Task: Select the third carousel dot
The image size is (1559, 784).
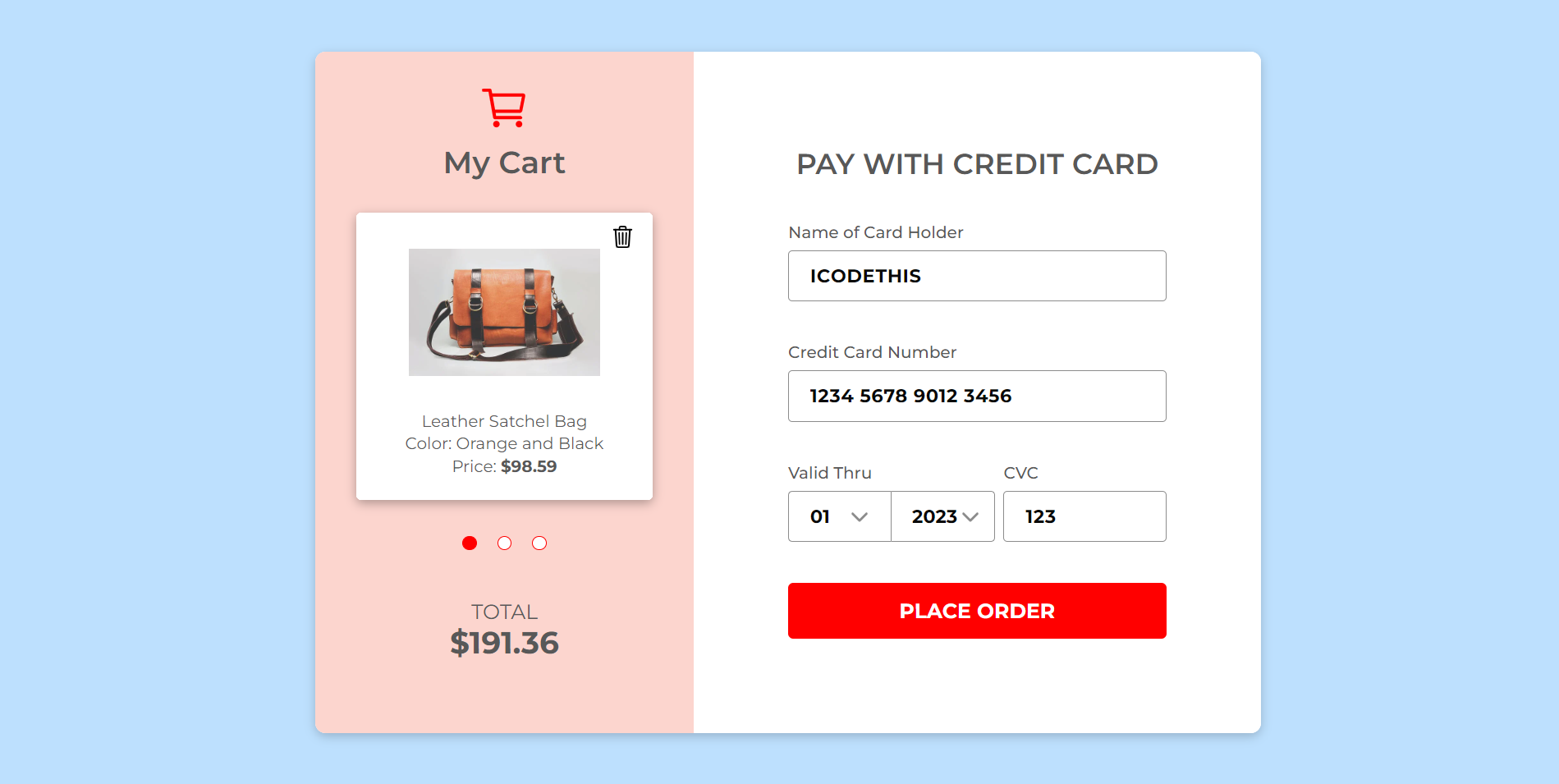Action: point(539,543)
